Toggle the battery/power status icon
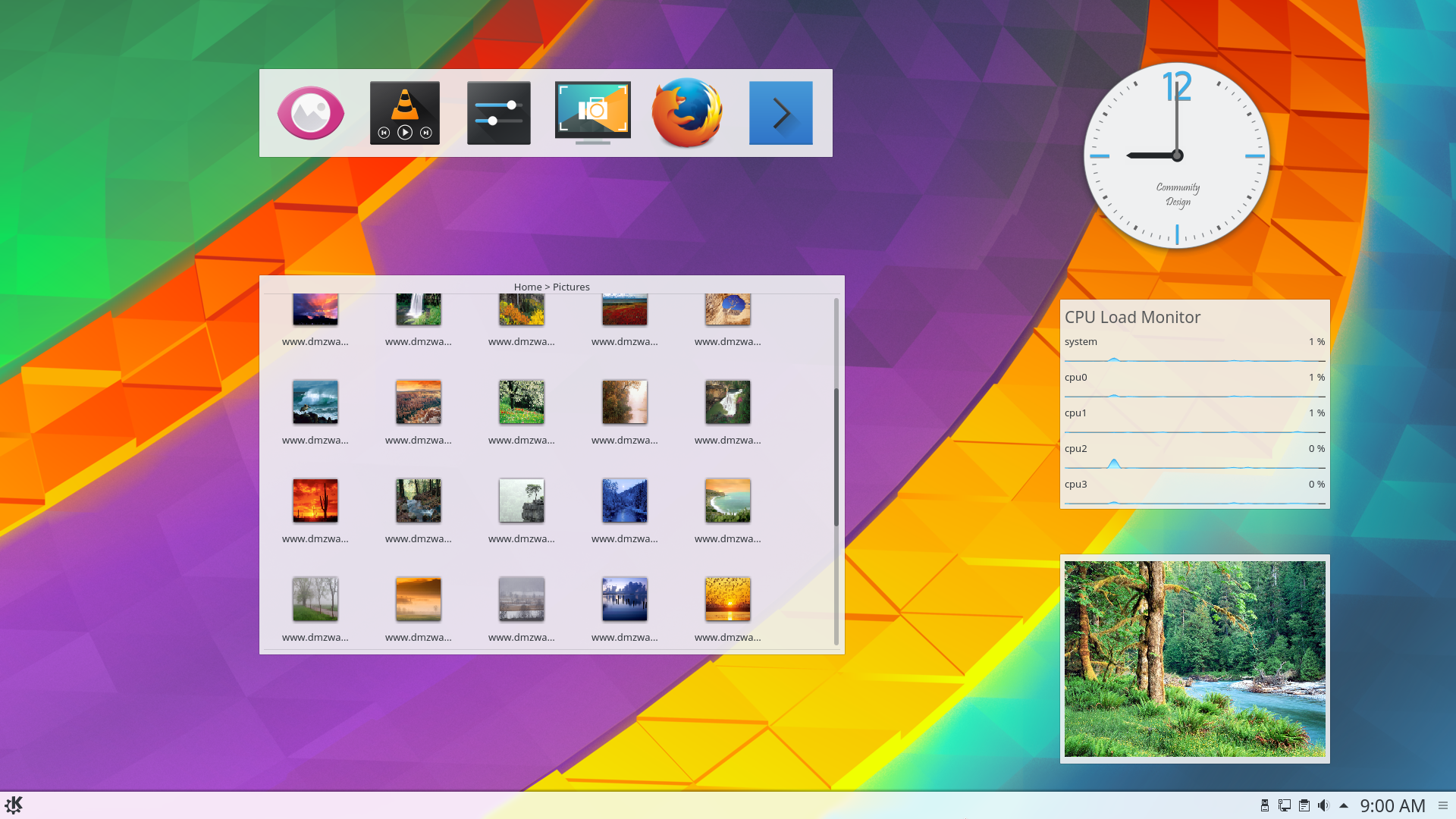The height and width of the screenshot is (819, 1456). [x=1262, y=805]
